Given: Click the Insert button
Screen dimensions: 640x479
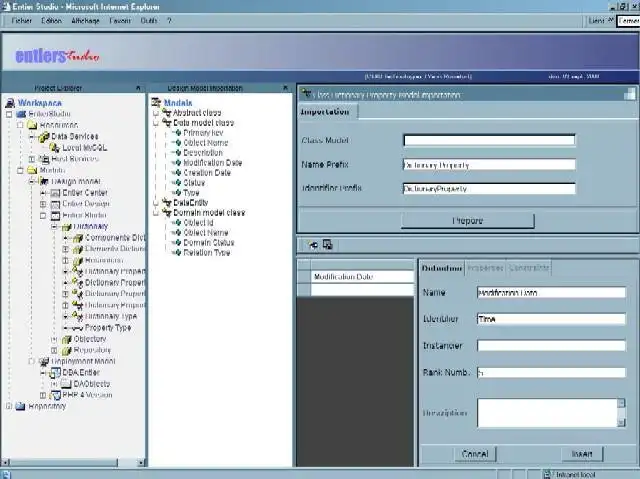Looking at the screenshot, I should (x=582, y=454).
